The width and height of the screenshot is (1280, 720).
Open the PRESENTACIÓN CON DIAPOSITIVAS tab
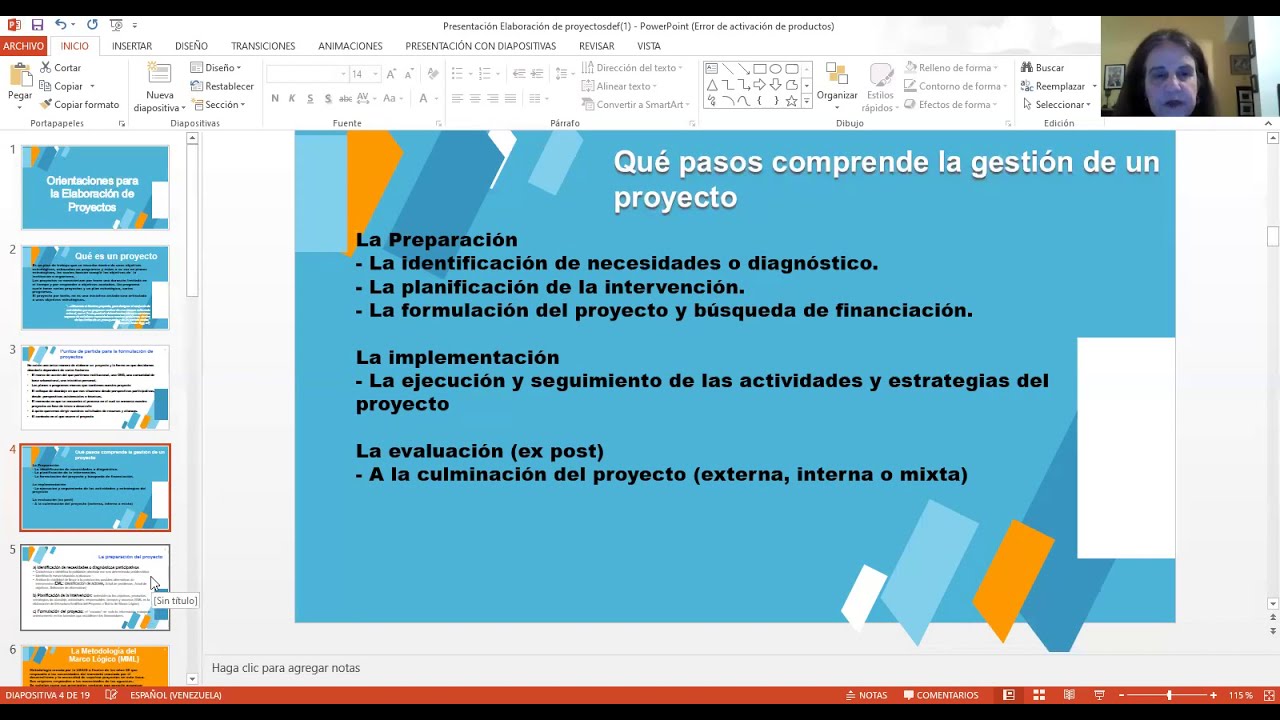coord(480,46)
